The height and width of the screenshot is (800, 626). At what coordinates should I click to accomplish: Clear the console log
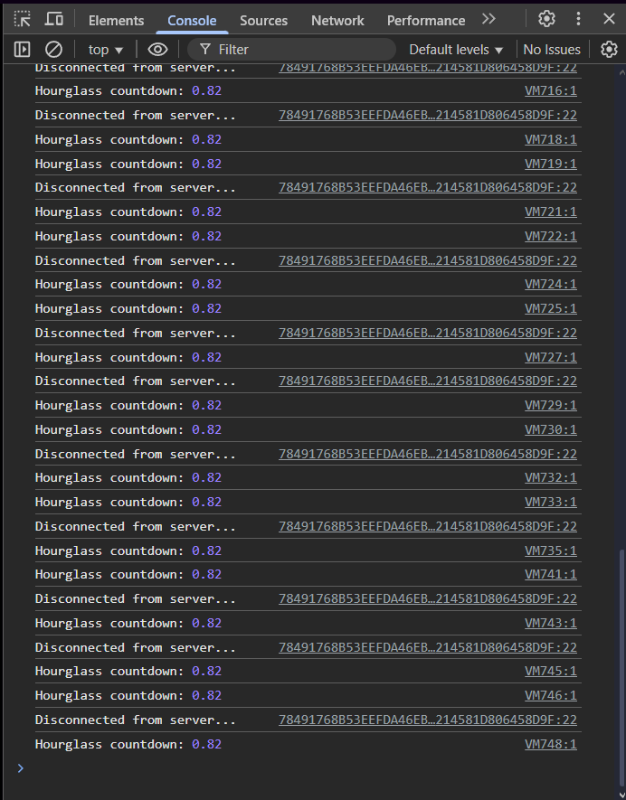[54, 49]
